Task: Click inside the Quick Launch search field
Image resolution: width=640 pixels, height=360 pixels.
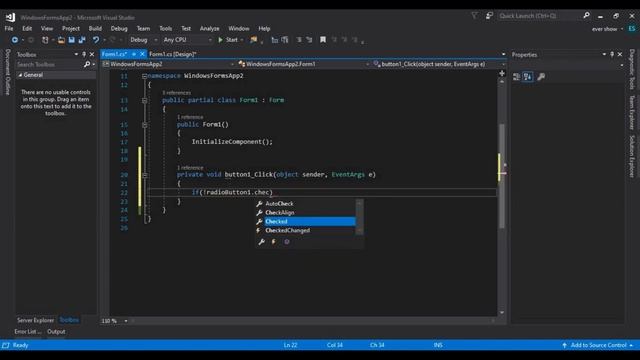Action: (539, 16)
